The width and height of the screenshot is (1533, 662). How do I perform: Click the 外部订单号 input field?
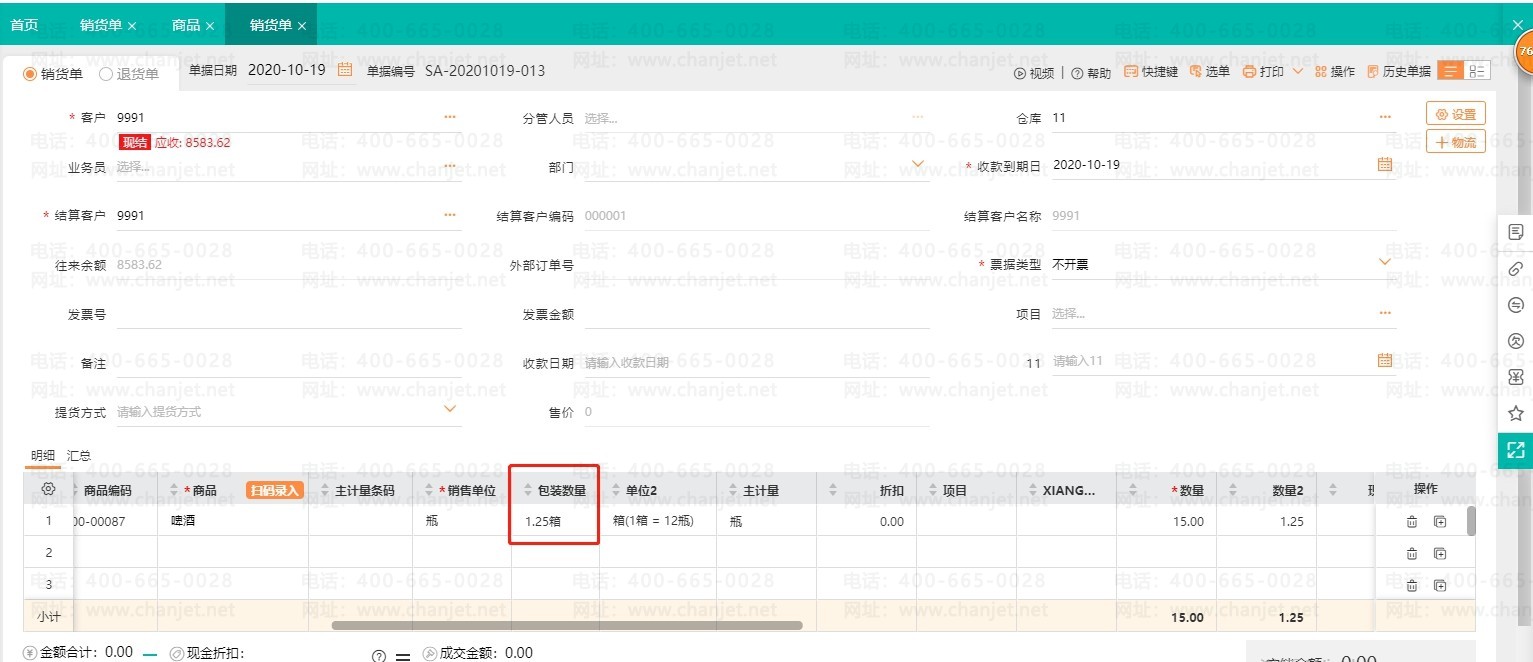coord(757,265)
